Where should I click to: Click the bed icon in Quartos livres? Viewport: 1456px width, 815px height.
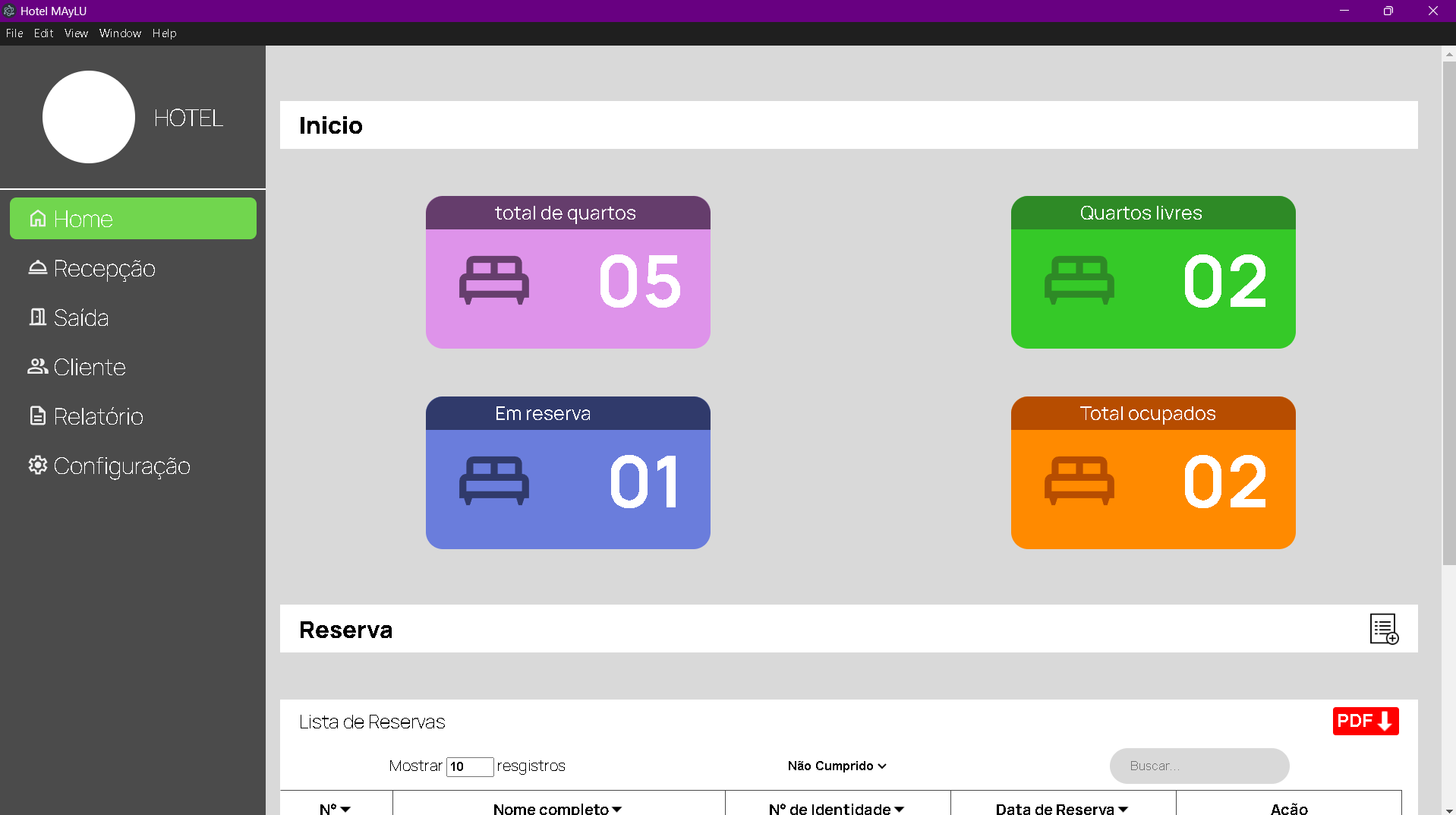[1079, 280]
